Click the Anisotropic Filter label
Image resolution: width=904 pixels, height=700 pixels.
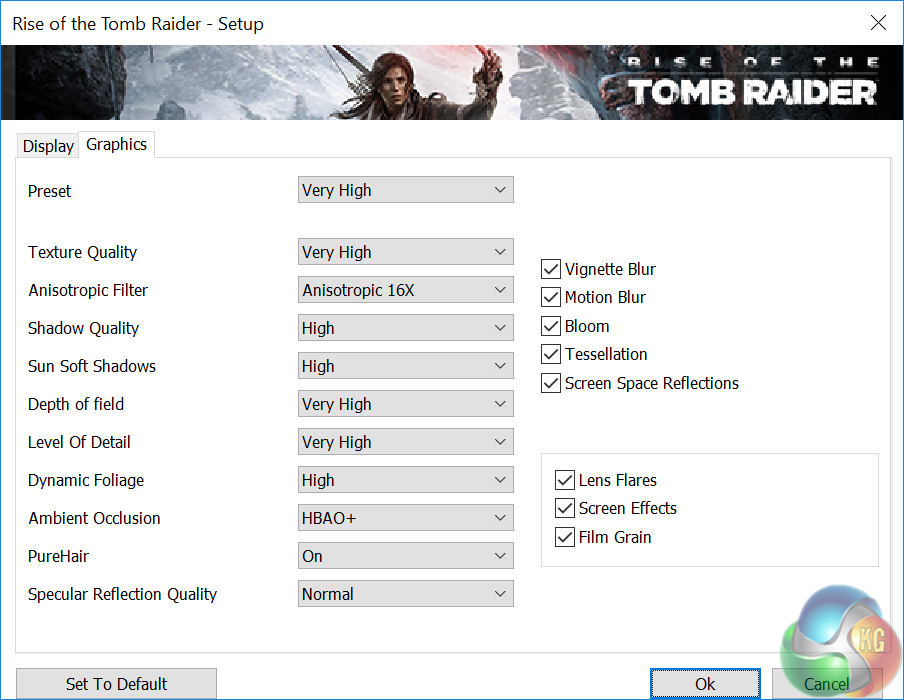[88, 290]
